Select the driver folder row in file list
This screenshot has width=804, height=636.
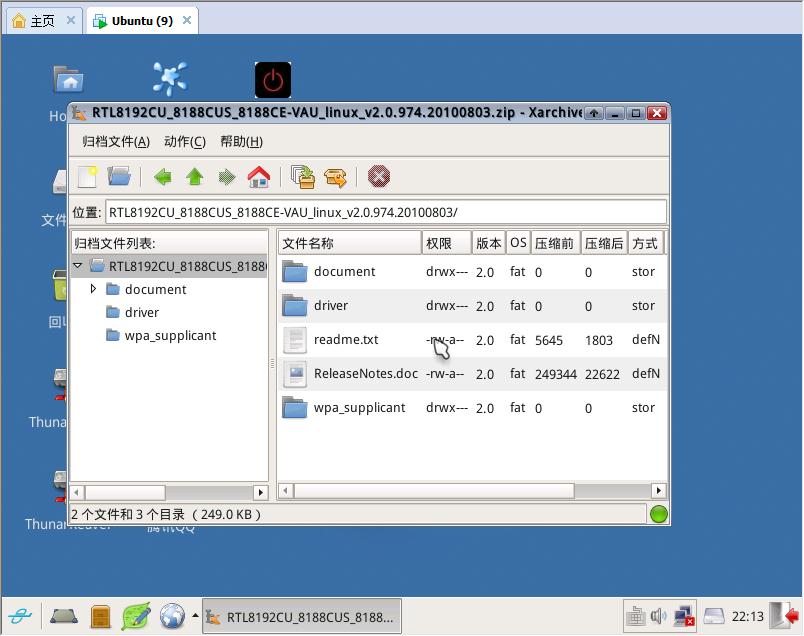pos(472,306)
